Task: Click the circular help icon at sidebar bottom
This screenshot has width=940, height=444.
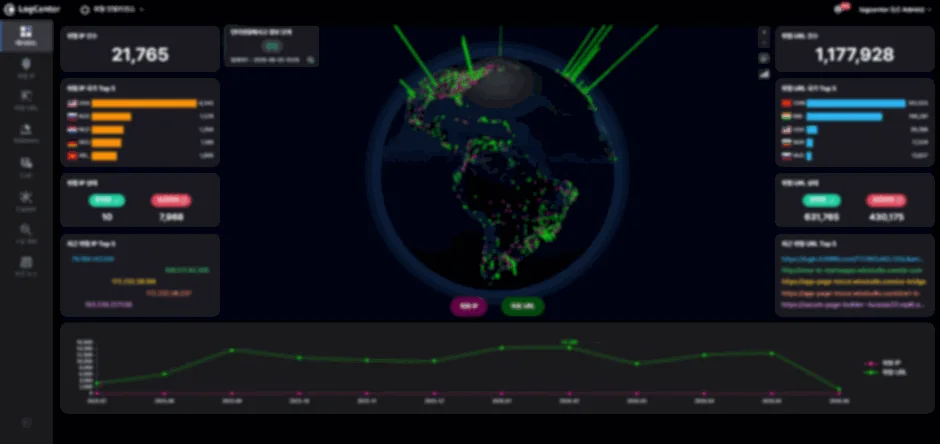Action: tap(26, 422)
